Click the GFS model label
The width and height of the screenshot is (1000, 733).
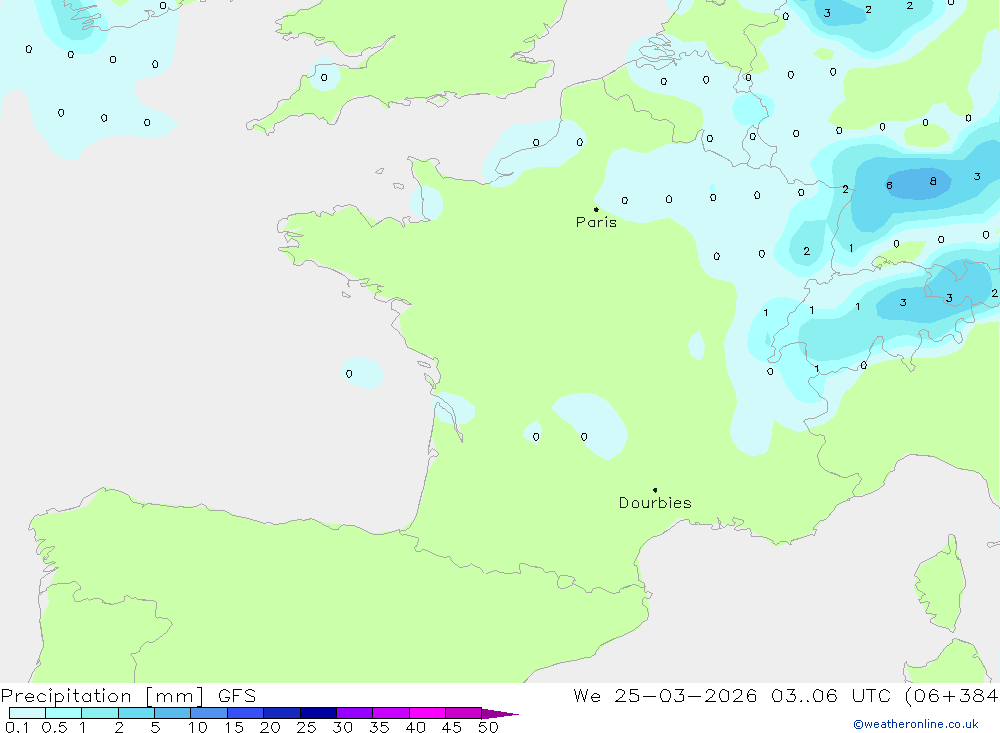[x=237, y=695]
